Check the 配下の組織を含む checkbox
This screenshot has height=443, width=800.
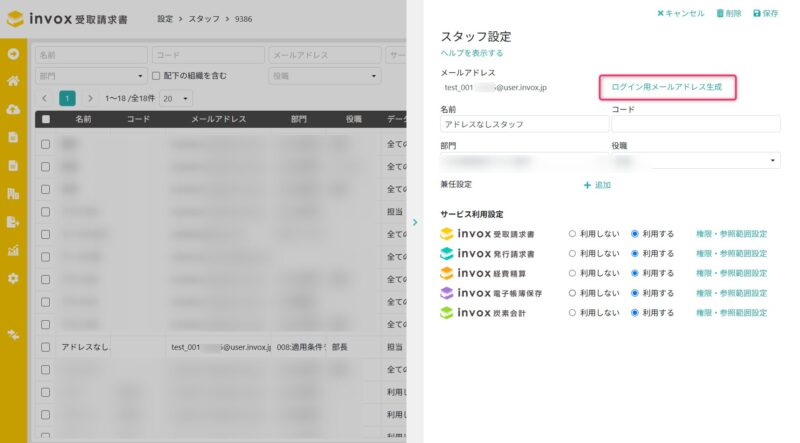coord(156,76)
